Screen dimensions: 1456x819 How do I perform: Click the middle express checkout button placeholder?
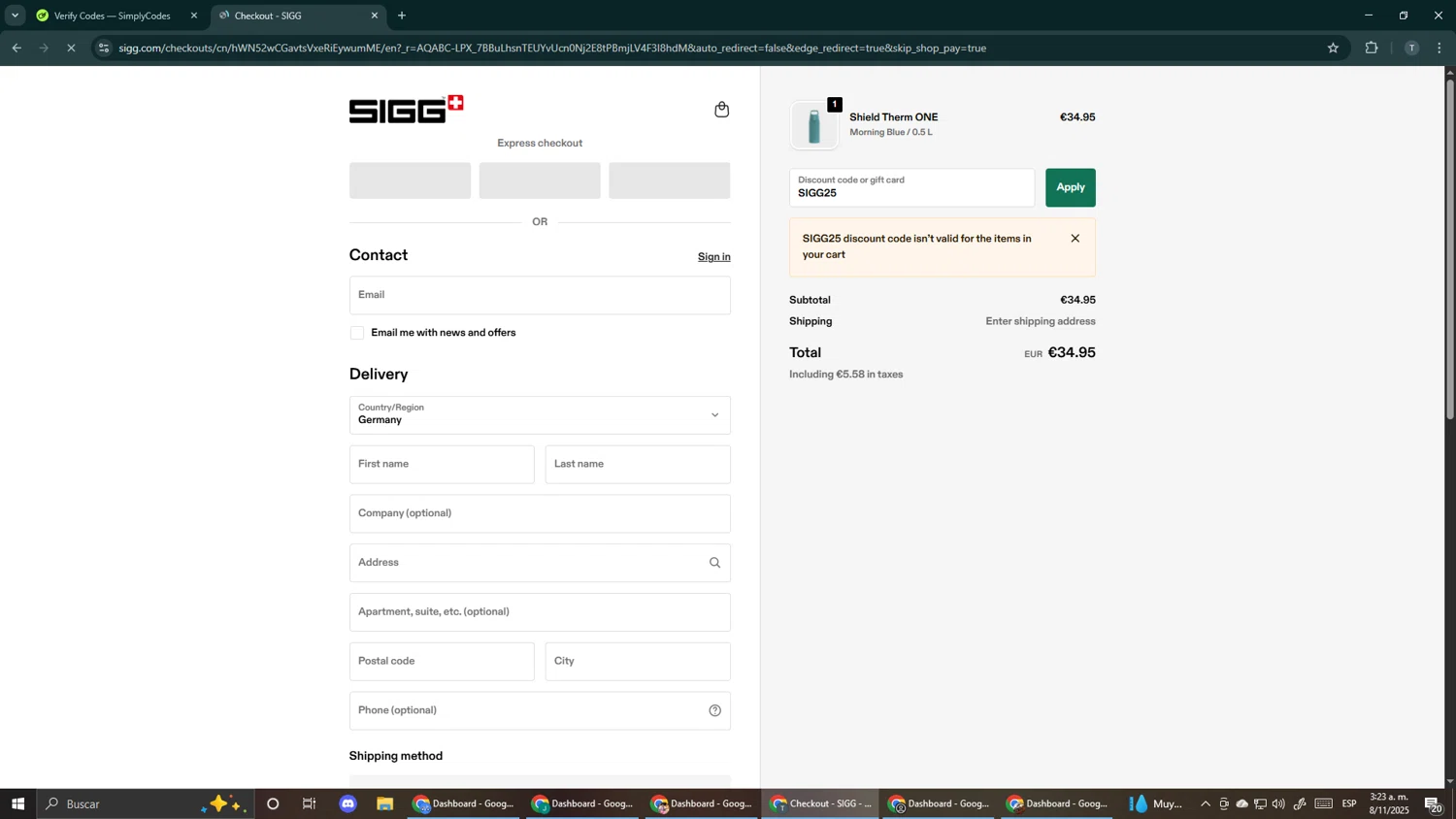540,180
